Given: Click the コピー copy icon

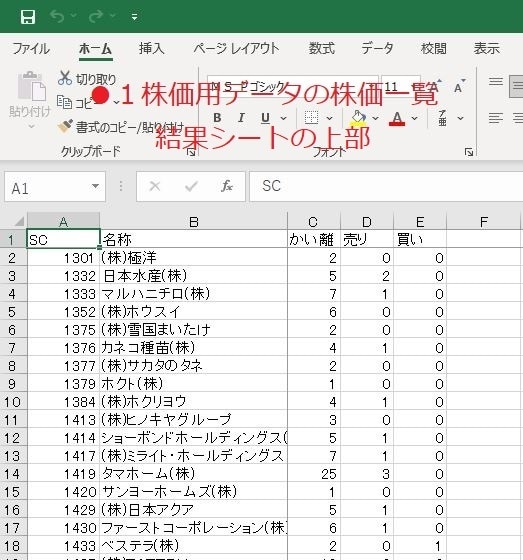Looking at the screenshot, I should coord(64,102).
